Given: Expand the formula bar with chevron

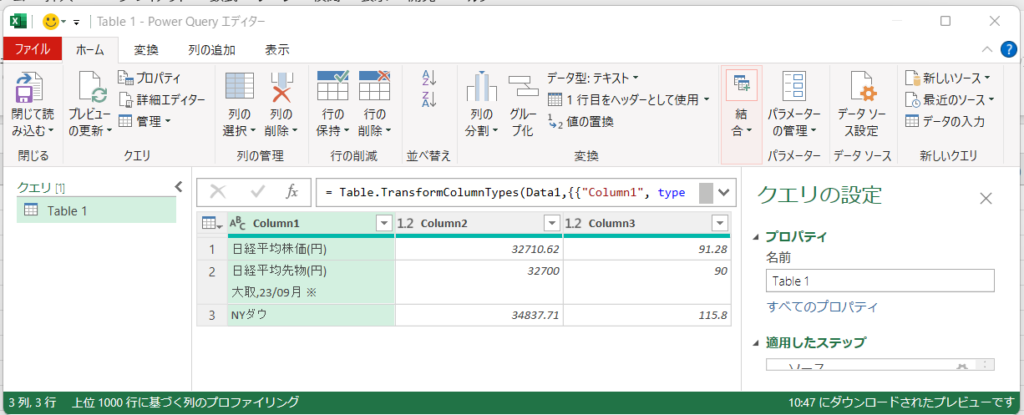Looking at the screenshot, I should [x=725, y=192].
